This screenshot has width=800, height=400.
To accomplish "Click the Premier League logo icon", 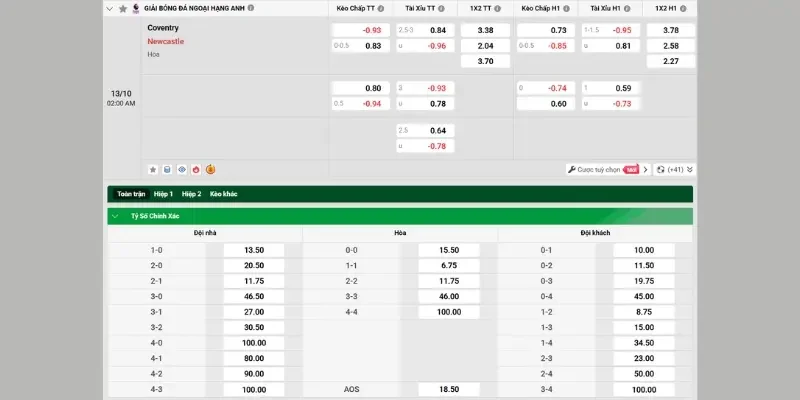I will (x=136, y=9).
